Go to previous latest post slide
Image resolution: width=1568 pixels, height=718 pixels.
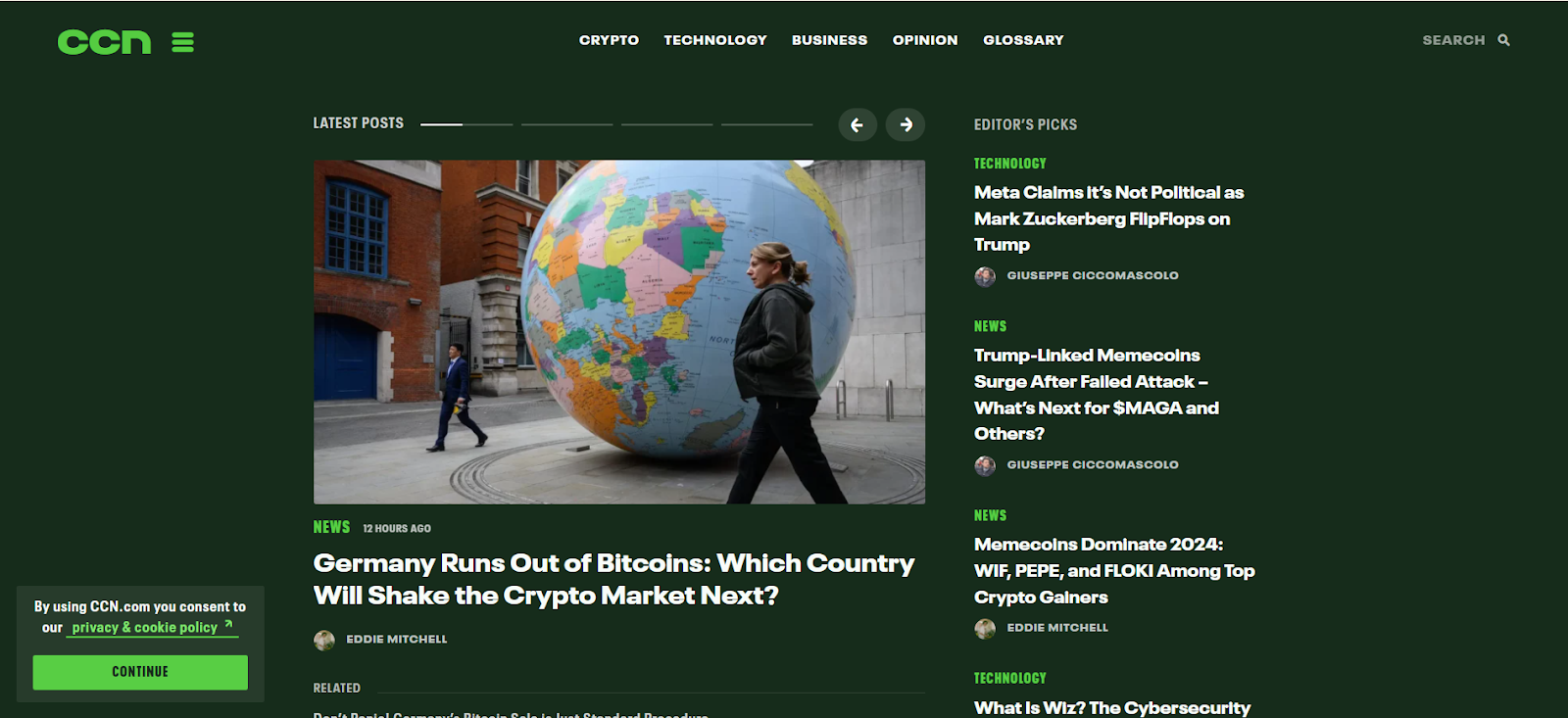click(857, 124)
